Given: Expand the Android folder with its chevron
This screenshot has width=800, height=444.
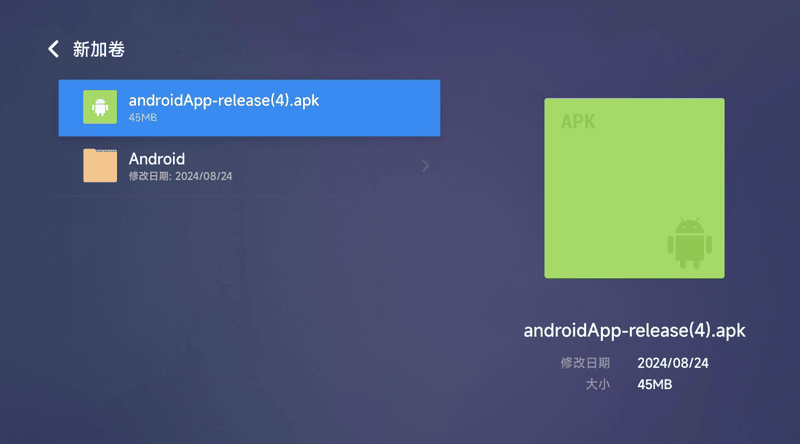Looking at the screenshot, I should (x=425, y=166).
